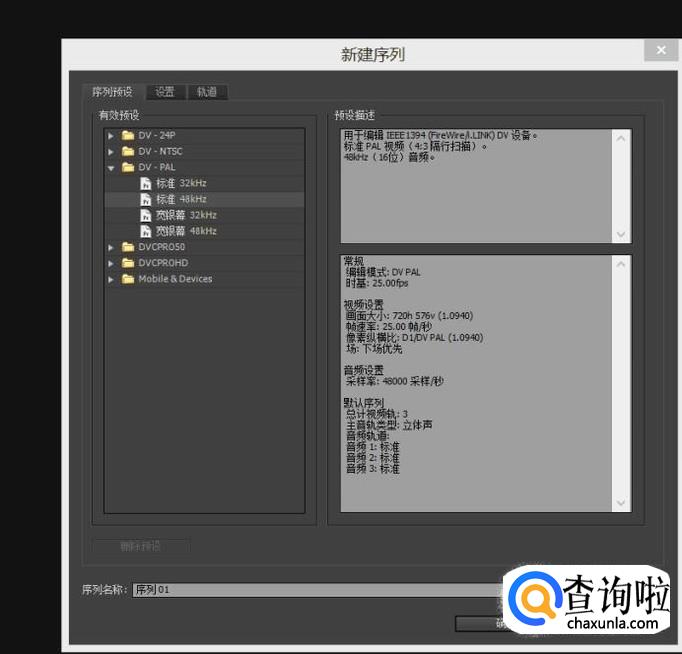Screen dimensions: 682x654
Task: Select the 宽银幕 48kHz preset file icon
Action: [146, 231]
